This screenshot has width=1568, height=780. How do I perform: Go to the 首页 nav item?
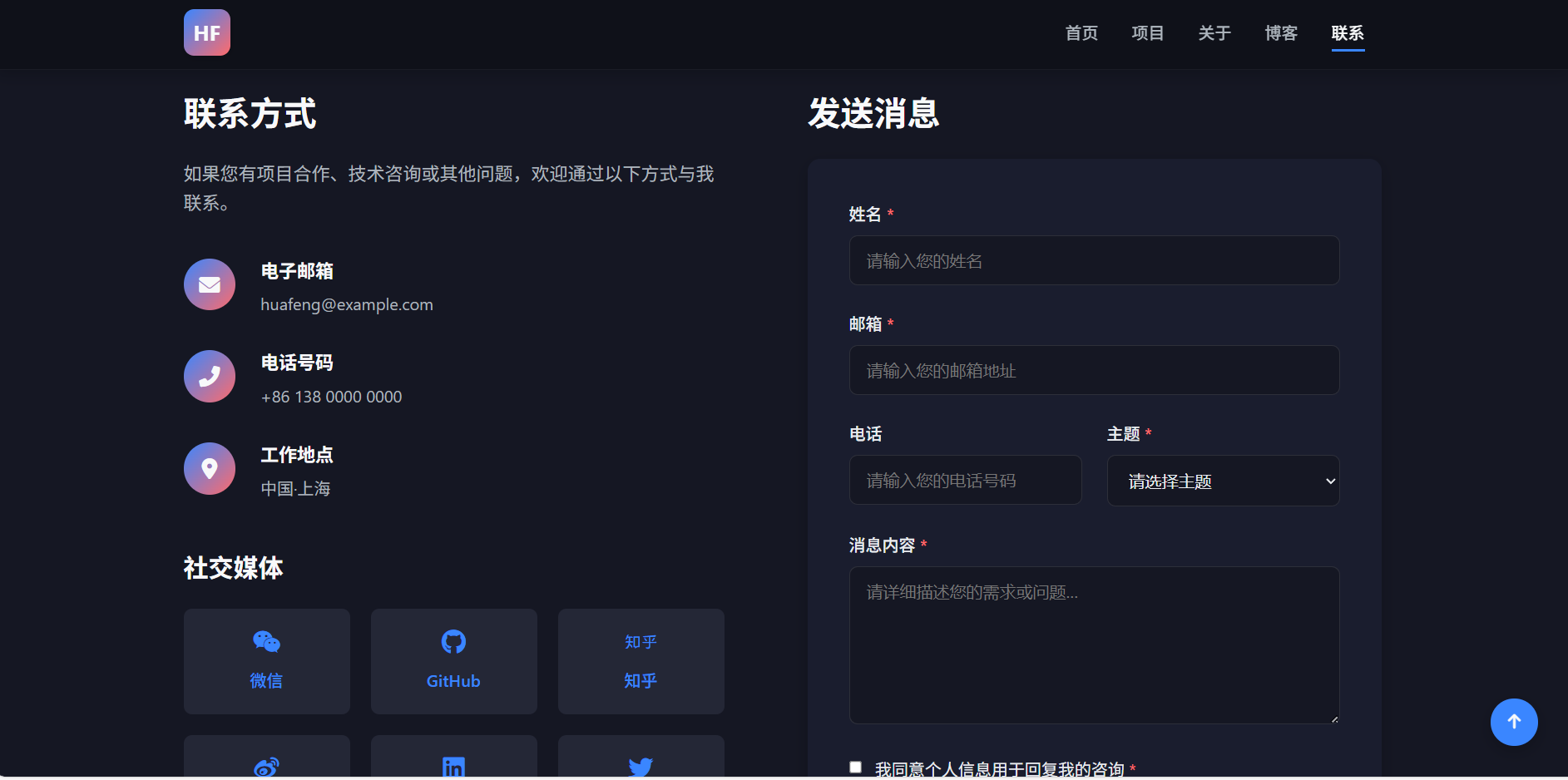(1081, 33)
